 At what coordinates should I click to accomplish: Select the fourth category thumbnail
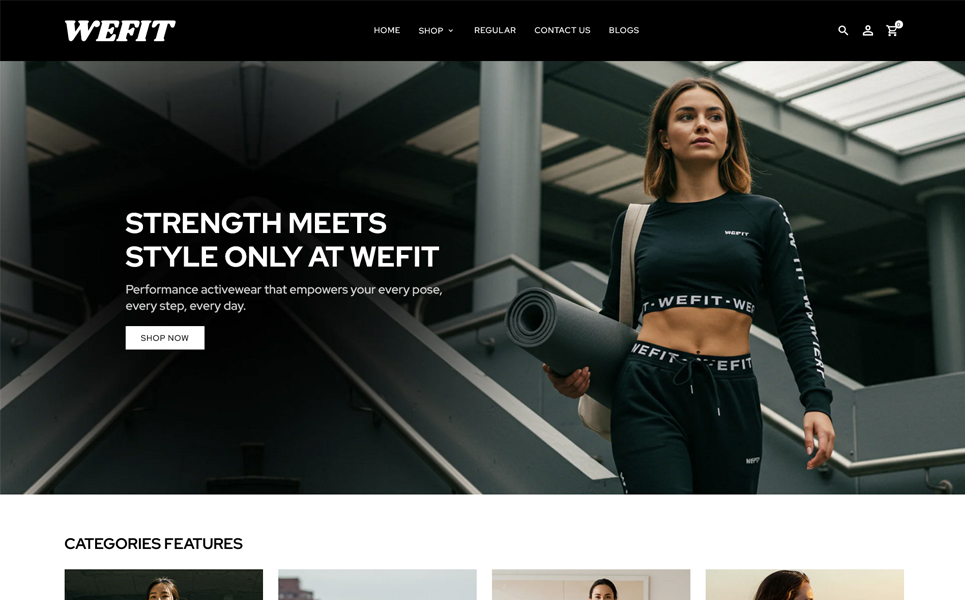click(x=804, y=585)
